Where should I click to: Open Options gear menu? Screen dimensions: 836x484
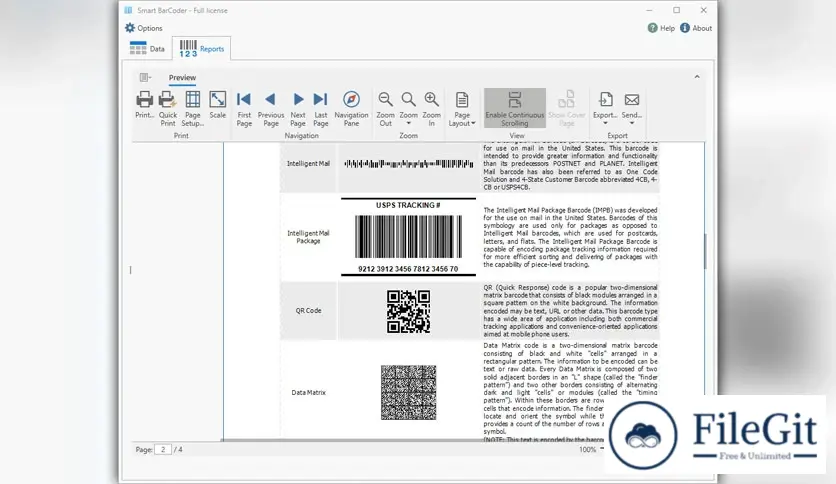(144, 28)
